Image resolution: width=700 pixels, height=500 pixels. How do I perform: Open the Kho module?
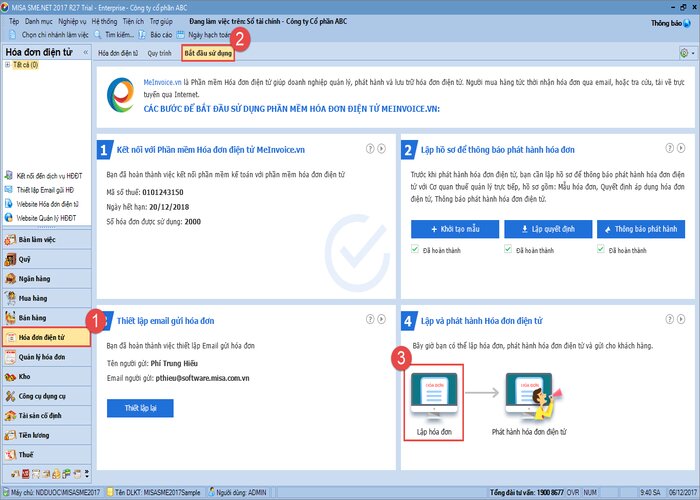(47, 377)
